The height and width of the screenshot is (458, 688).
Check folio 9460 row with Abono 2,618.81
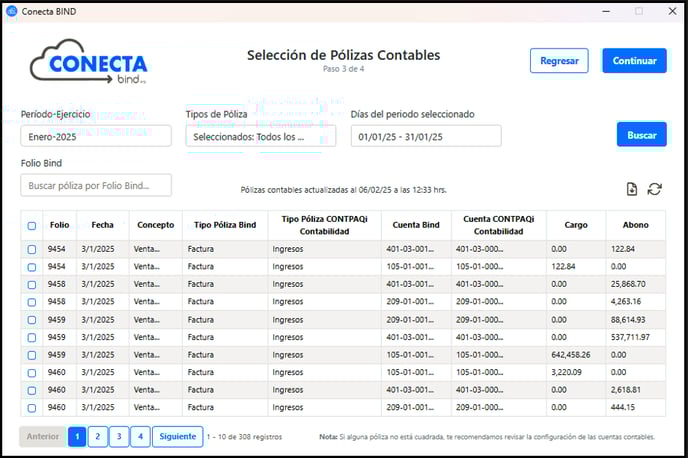(32, 390)
